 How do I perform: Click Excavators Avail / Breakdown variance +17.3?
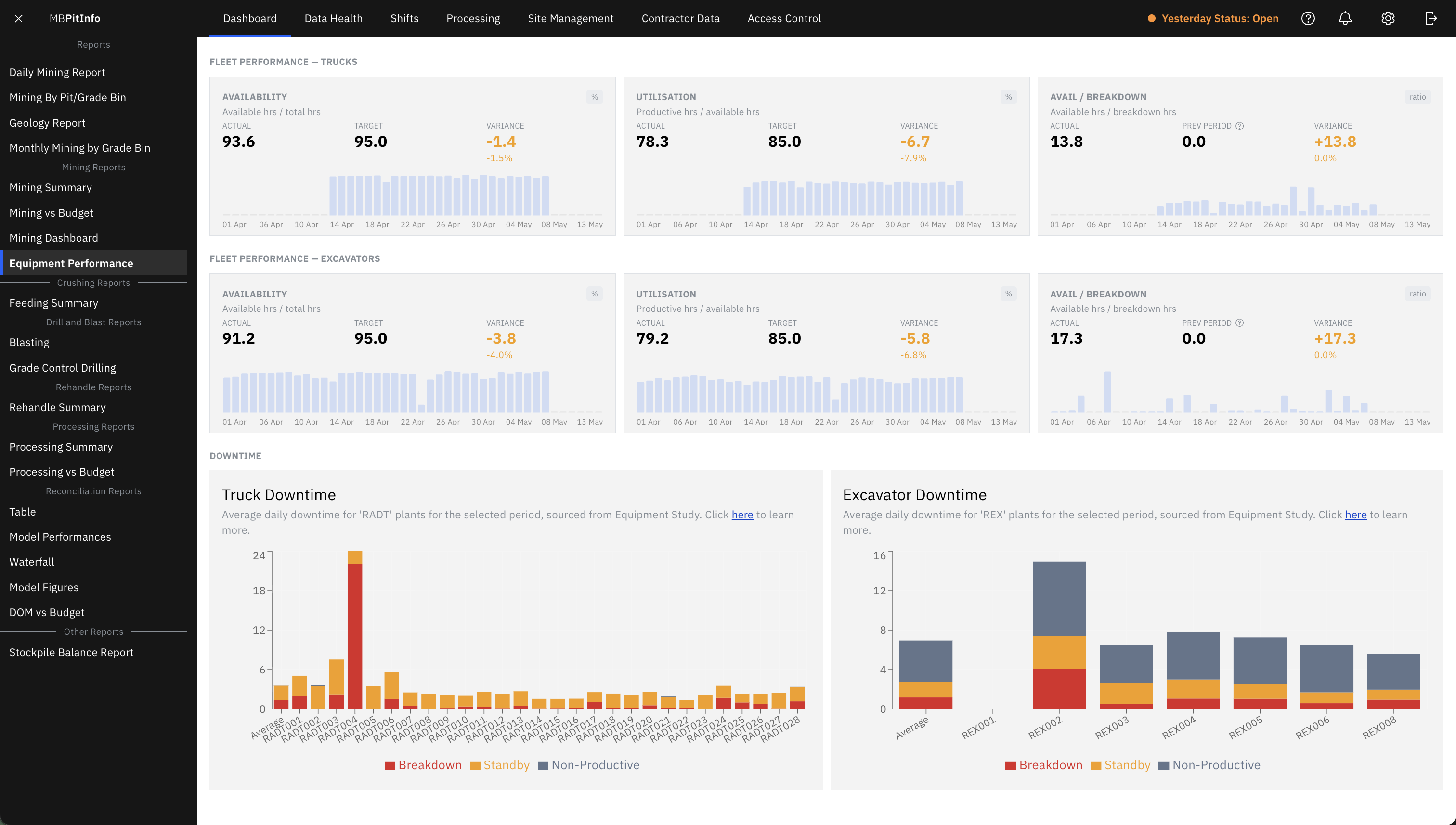pos(1335,338)
